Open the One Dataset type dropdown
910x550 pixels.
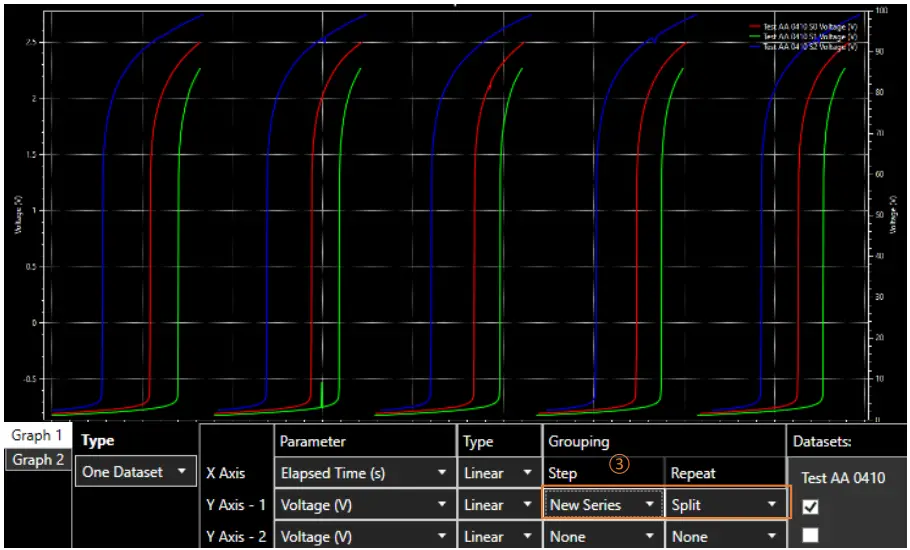click(x=135, y=472)
